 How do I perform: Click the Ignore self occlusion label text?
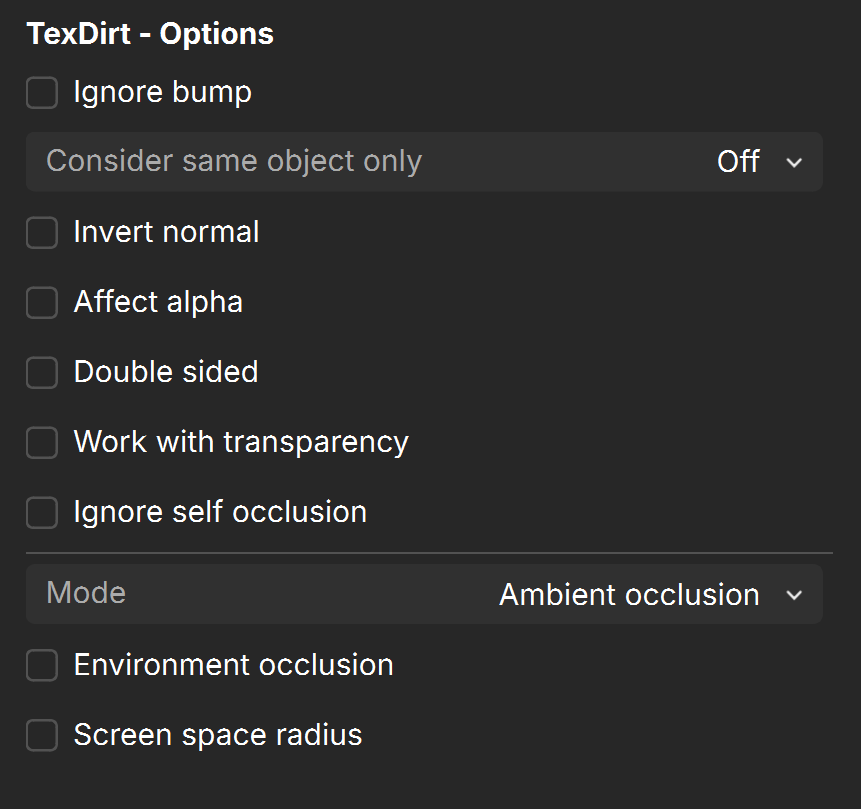(x=220, y=512)
